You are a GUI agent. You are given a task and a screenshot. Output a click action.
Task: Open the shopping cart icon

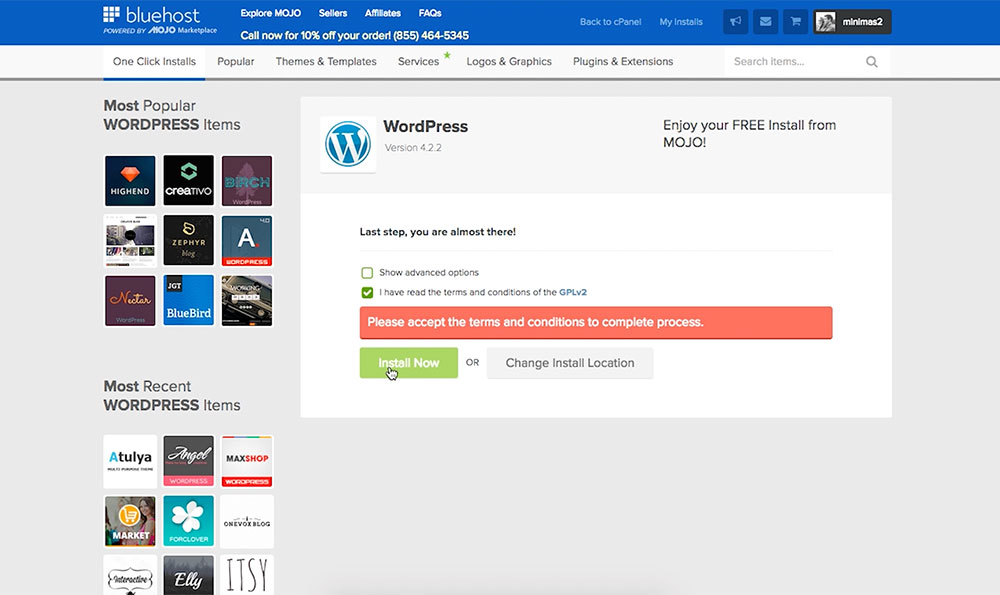point(795,22)
